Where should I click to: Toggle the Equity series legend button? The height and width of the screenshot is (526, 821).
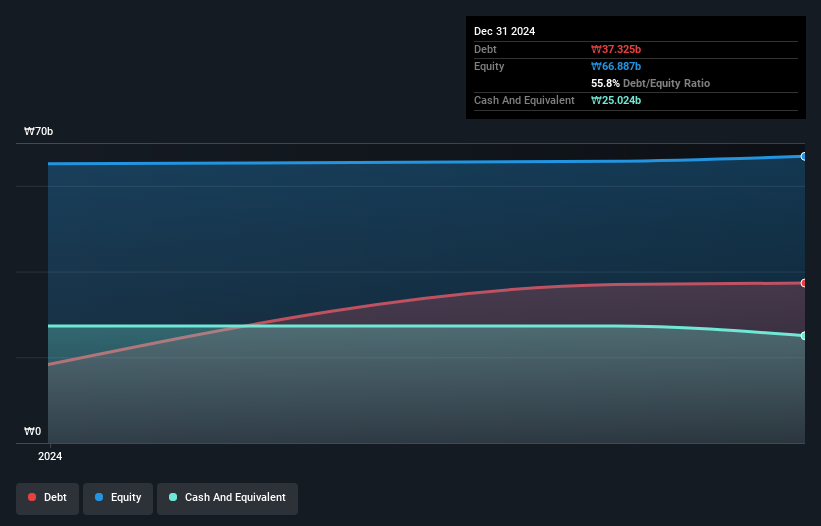118,498
